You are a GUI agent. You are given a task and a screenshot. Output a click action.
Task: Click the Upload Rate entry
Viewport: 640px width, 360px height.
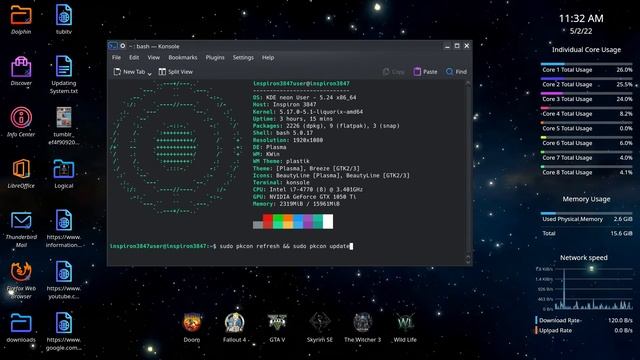584,331
